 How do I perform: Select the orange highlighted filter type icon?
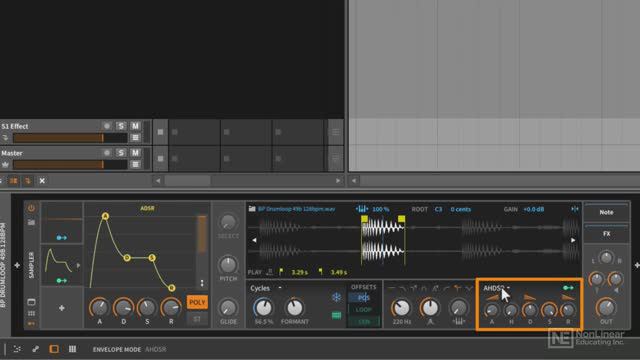coord(458,289)
